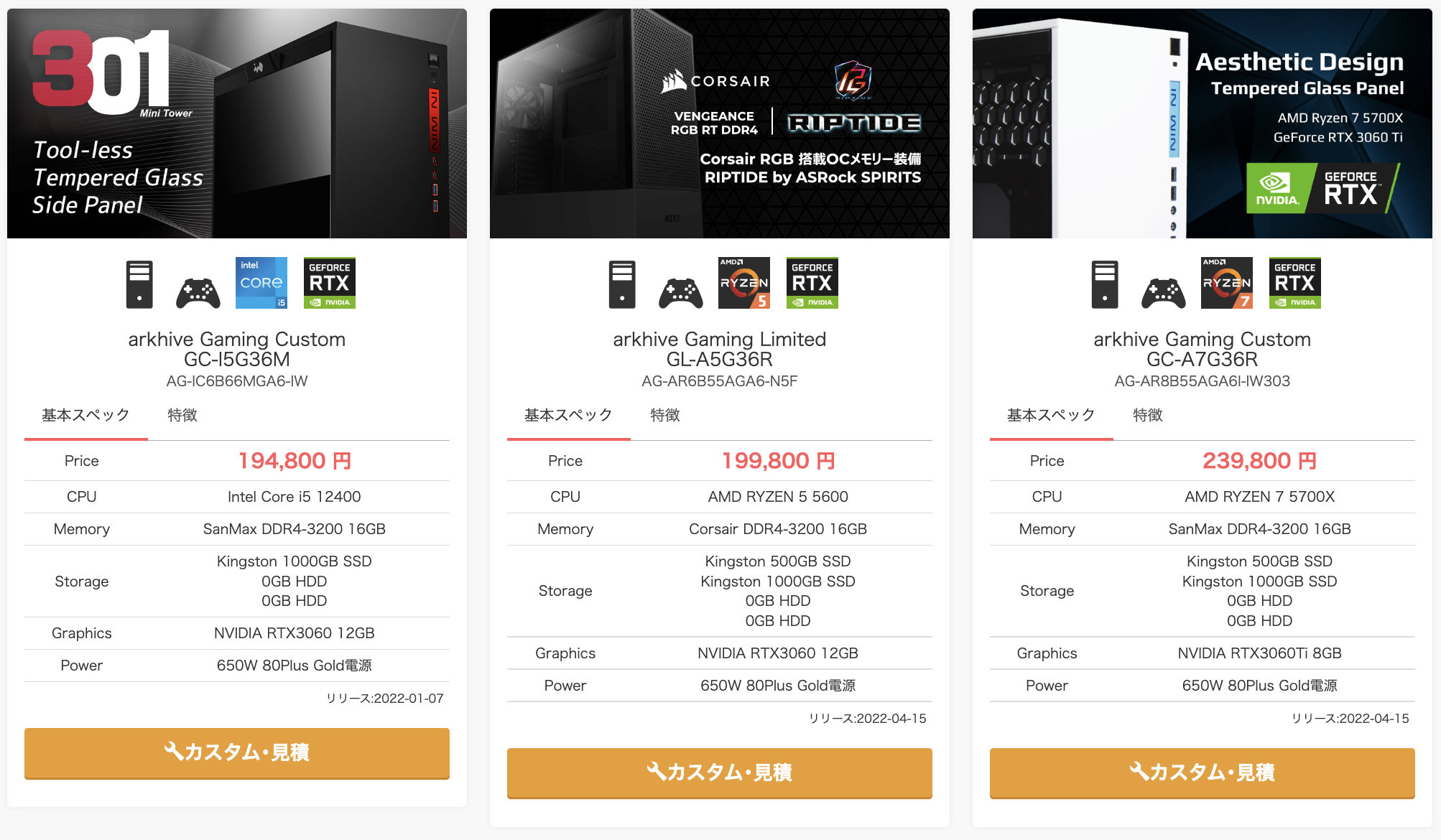Screen dimensions: 1441x840
Task: Click desktop tower icon on GL-A5G36R card
Action: (622, 284)
